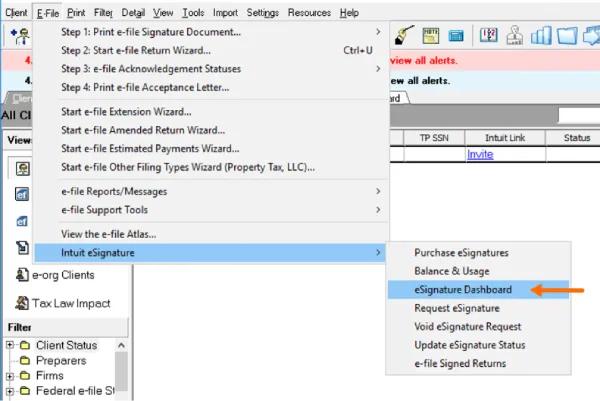
Task: Click the Intuit eSignature submenu arrow
Action: 378,253
